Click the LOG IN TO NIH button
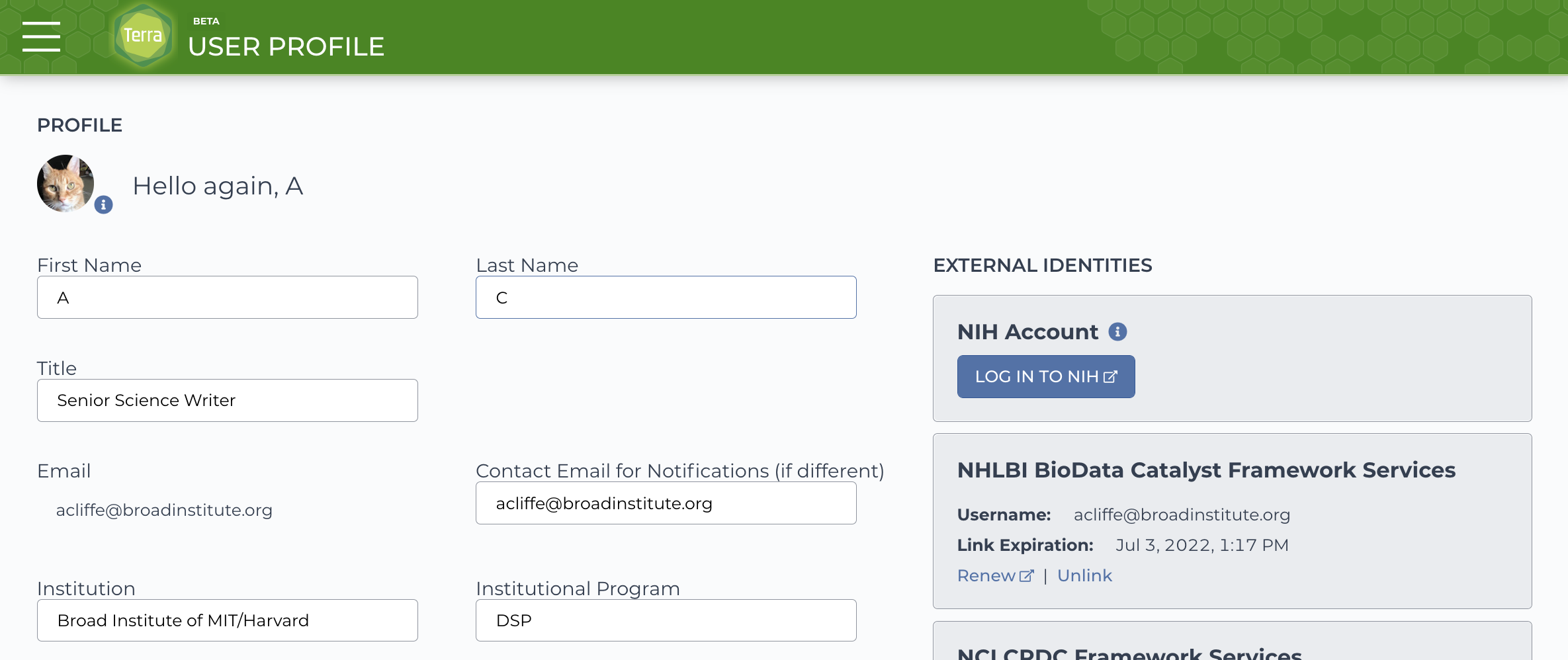 [1046, 376]
